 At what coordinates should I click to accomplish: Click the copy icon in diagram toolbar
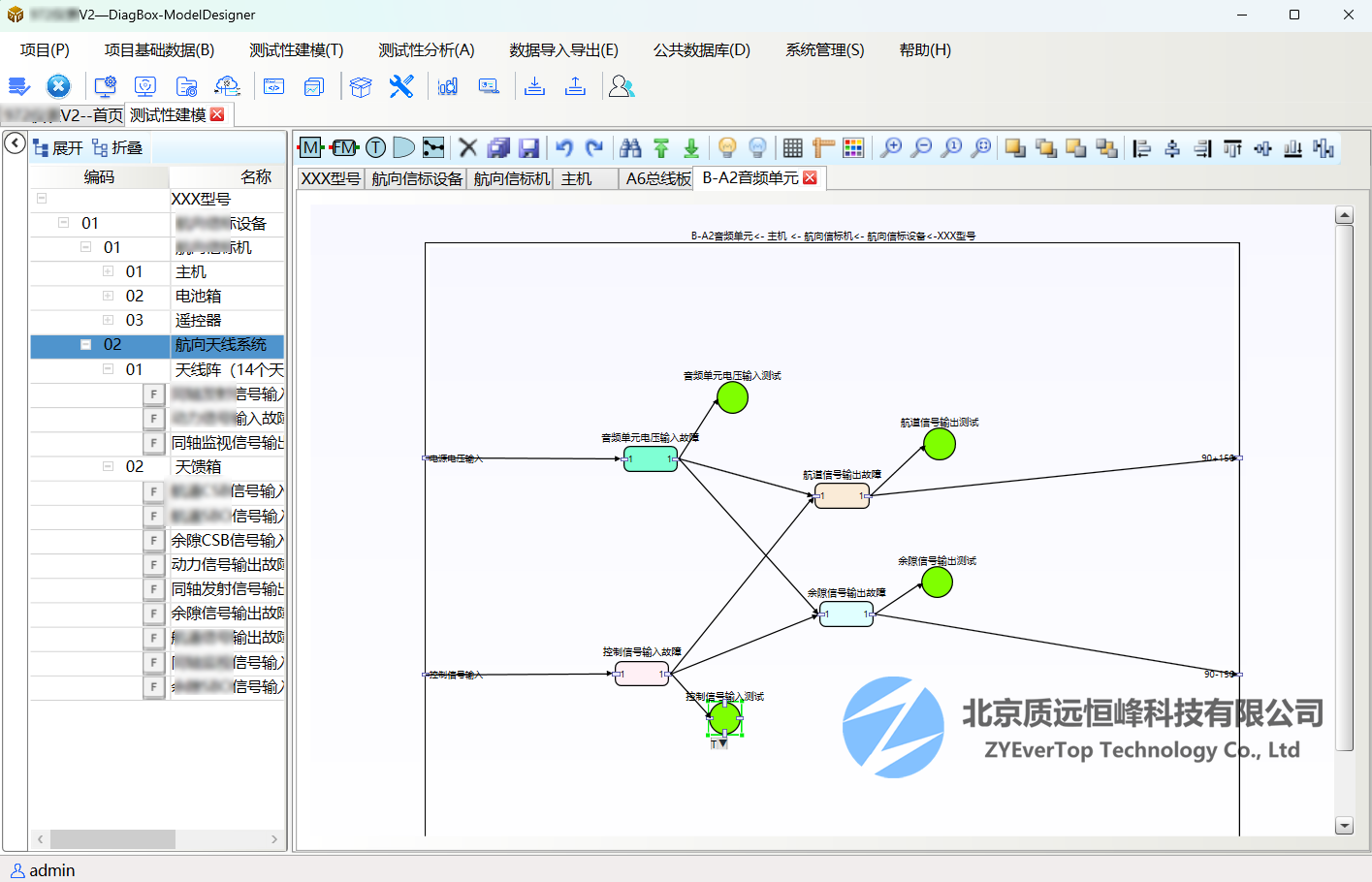498,147
